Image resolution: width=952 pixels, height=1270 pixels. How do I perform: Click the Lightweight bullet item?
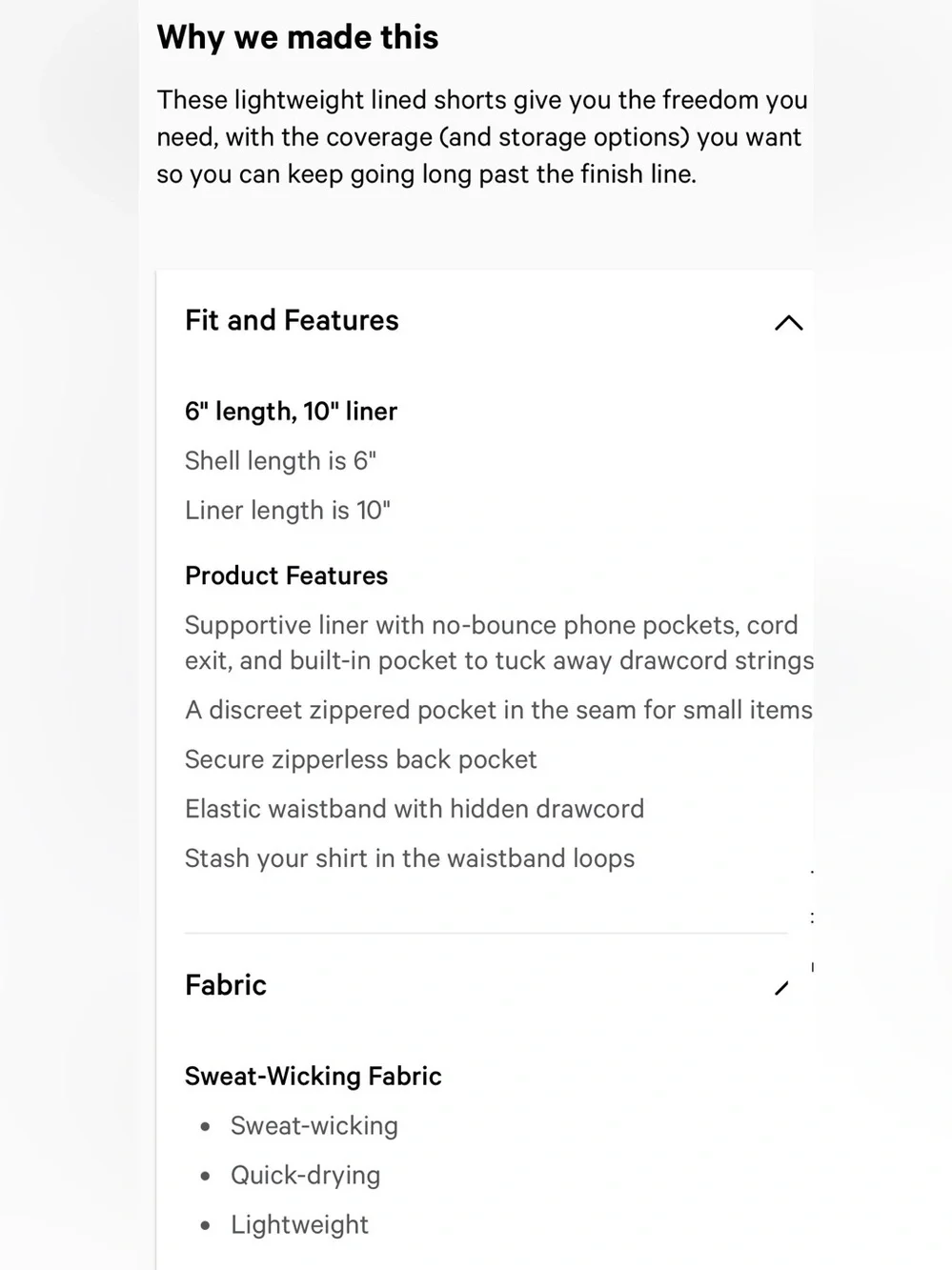click(299, 1225)
